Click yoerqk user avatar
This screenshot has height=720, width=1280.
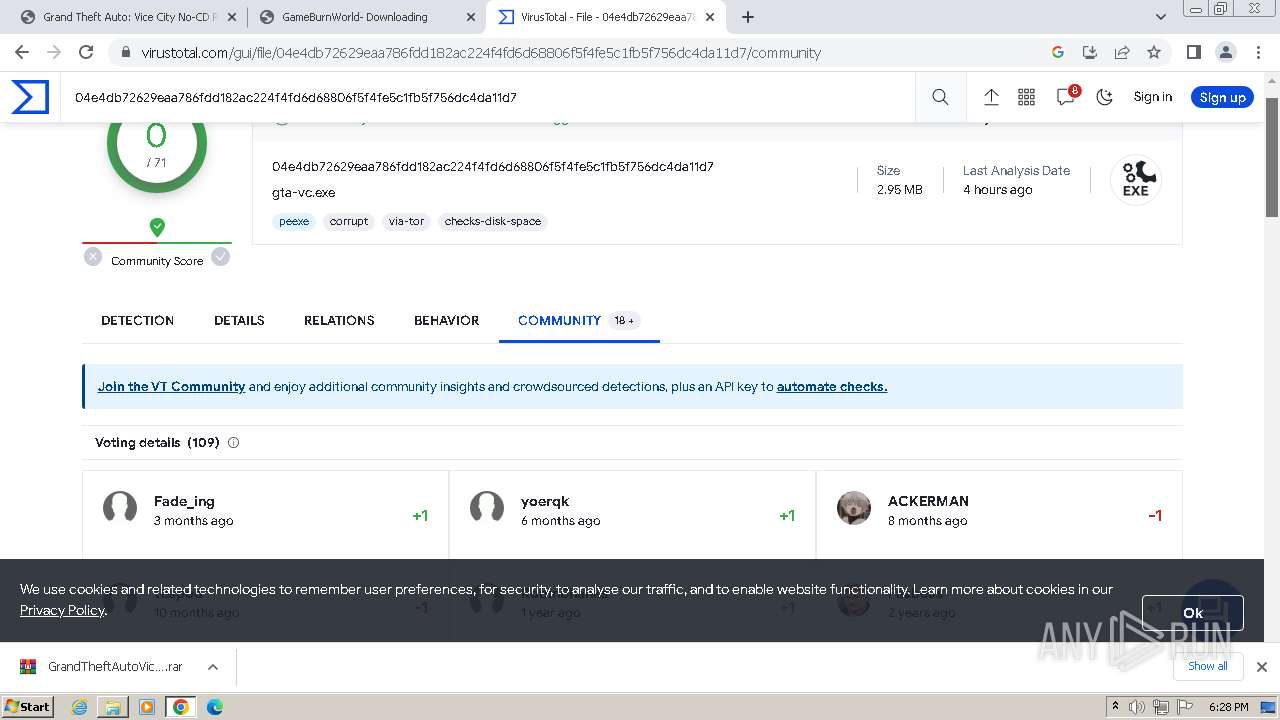(487, 508)
